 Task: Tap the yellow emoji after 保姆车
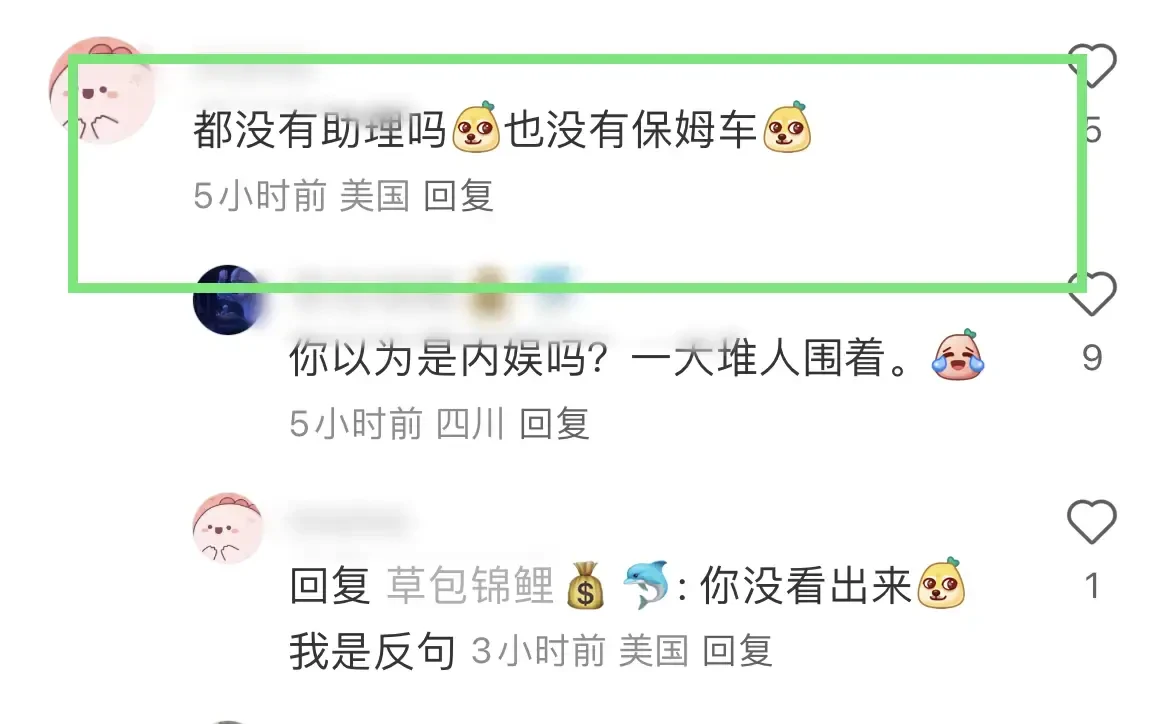[787, 128]
